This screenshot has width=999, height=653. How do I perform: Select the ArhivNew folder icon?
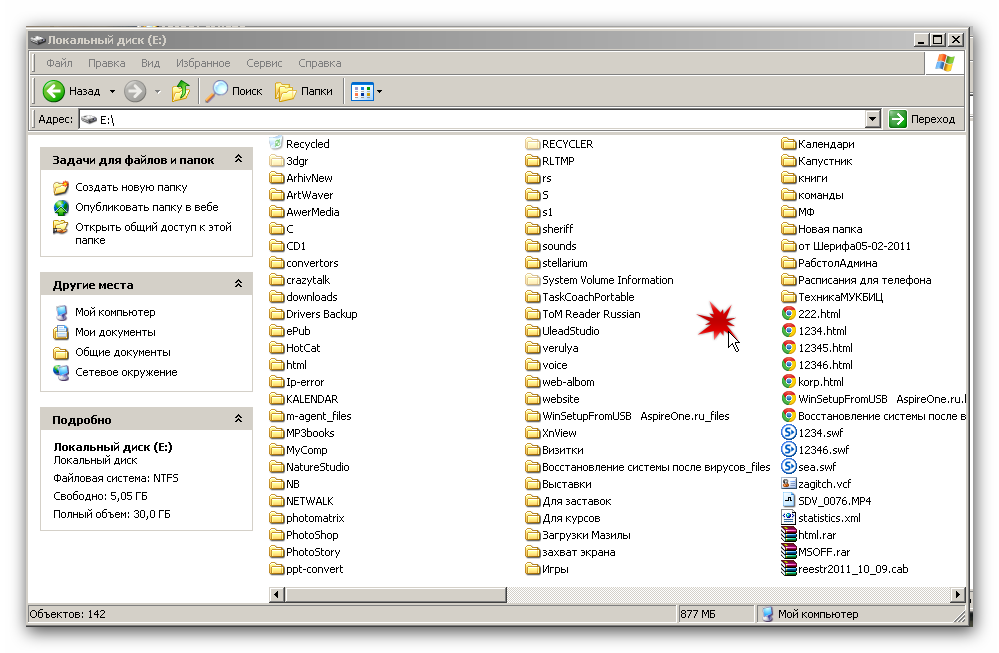pyautogui.click(x=276, y=178)
